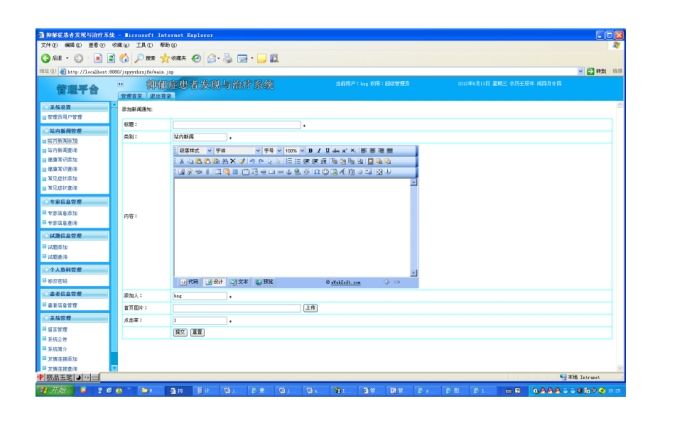Click the 点击率 input field
The image size is (692, 434).
(x=200, y=321)
